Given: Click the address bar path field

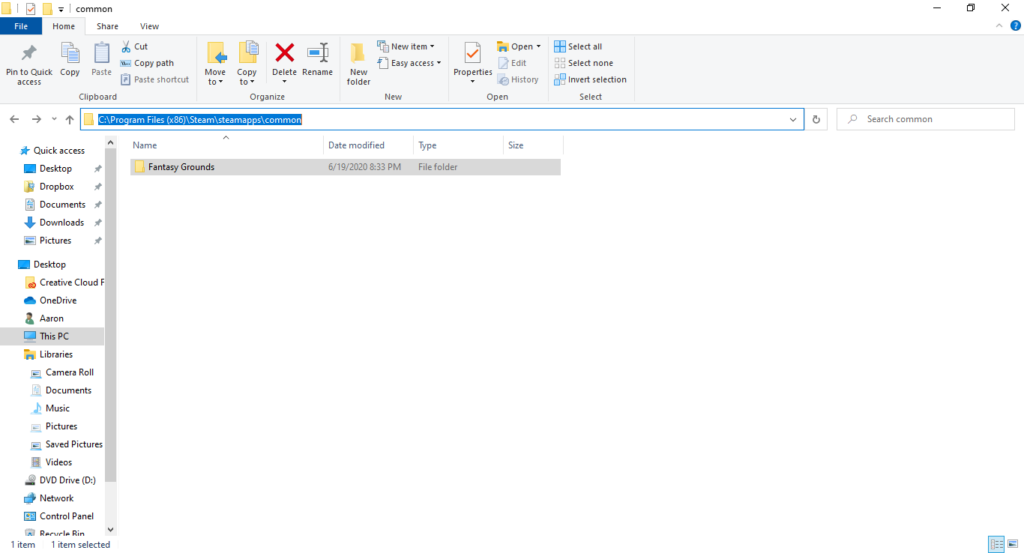Looking at the screenshot, I should 442,119.
